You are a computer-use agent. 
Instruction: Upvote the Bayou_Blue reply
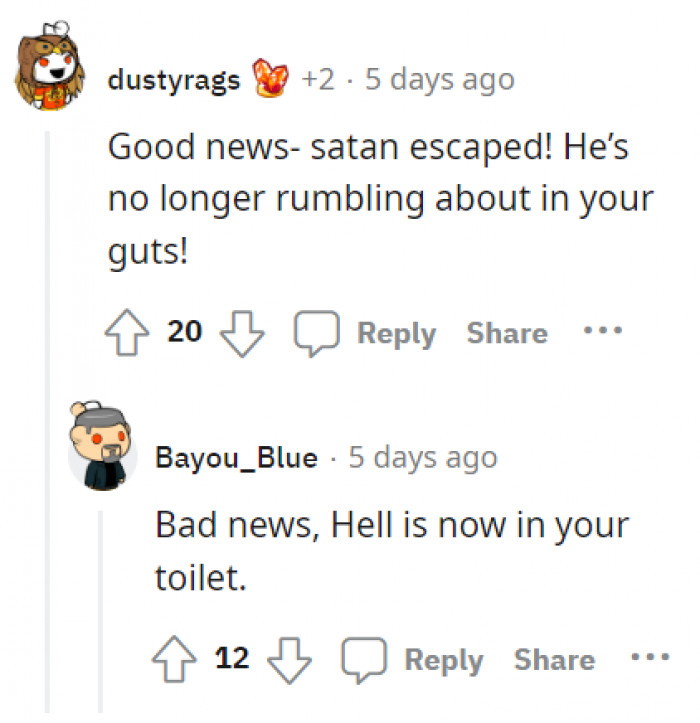tap(174, 659)
